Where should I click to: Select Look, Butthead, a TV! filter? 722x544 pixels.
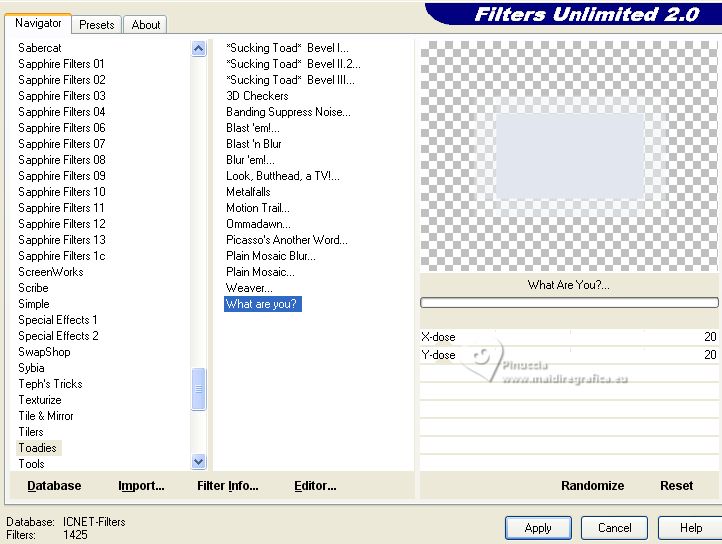coord(283,176)
